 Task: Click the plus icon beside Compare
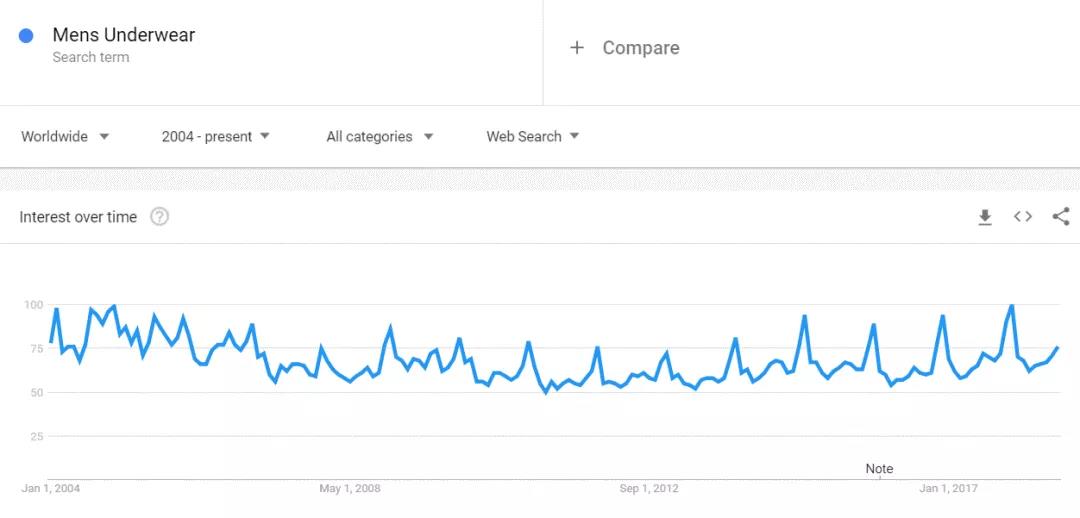point(577,48)
